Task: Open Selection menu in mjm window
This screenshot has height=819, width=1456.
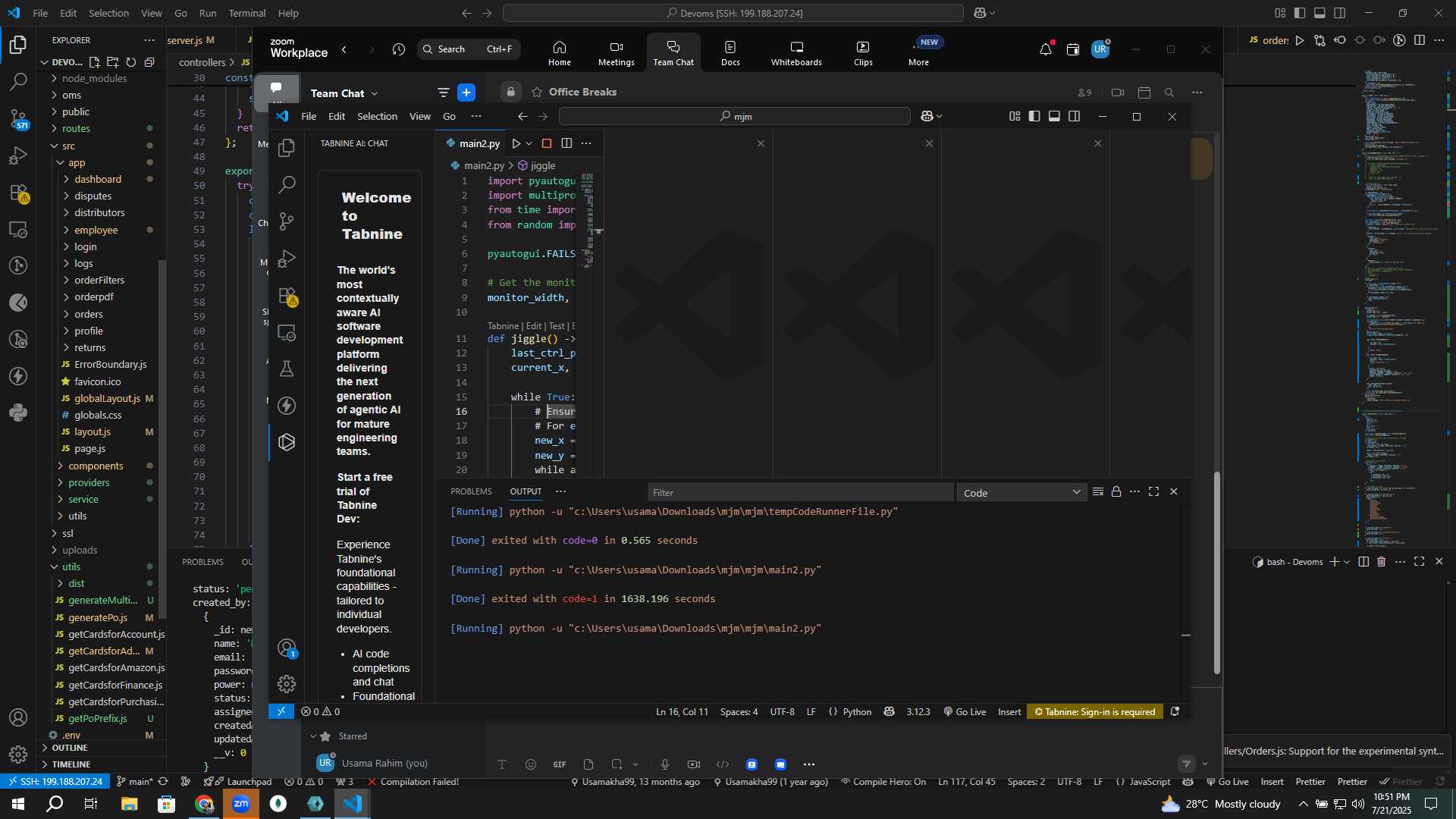Action: click(377, 116)
